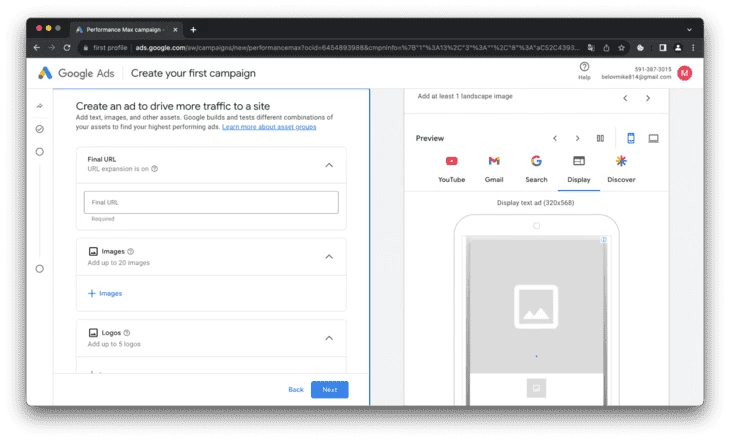
Task: Toggle side-by-side preview layout icon
Action: pos(600,138)
